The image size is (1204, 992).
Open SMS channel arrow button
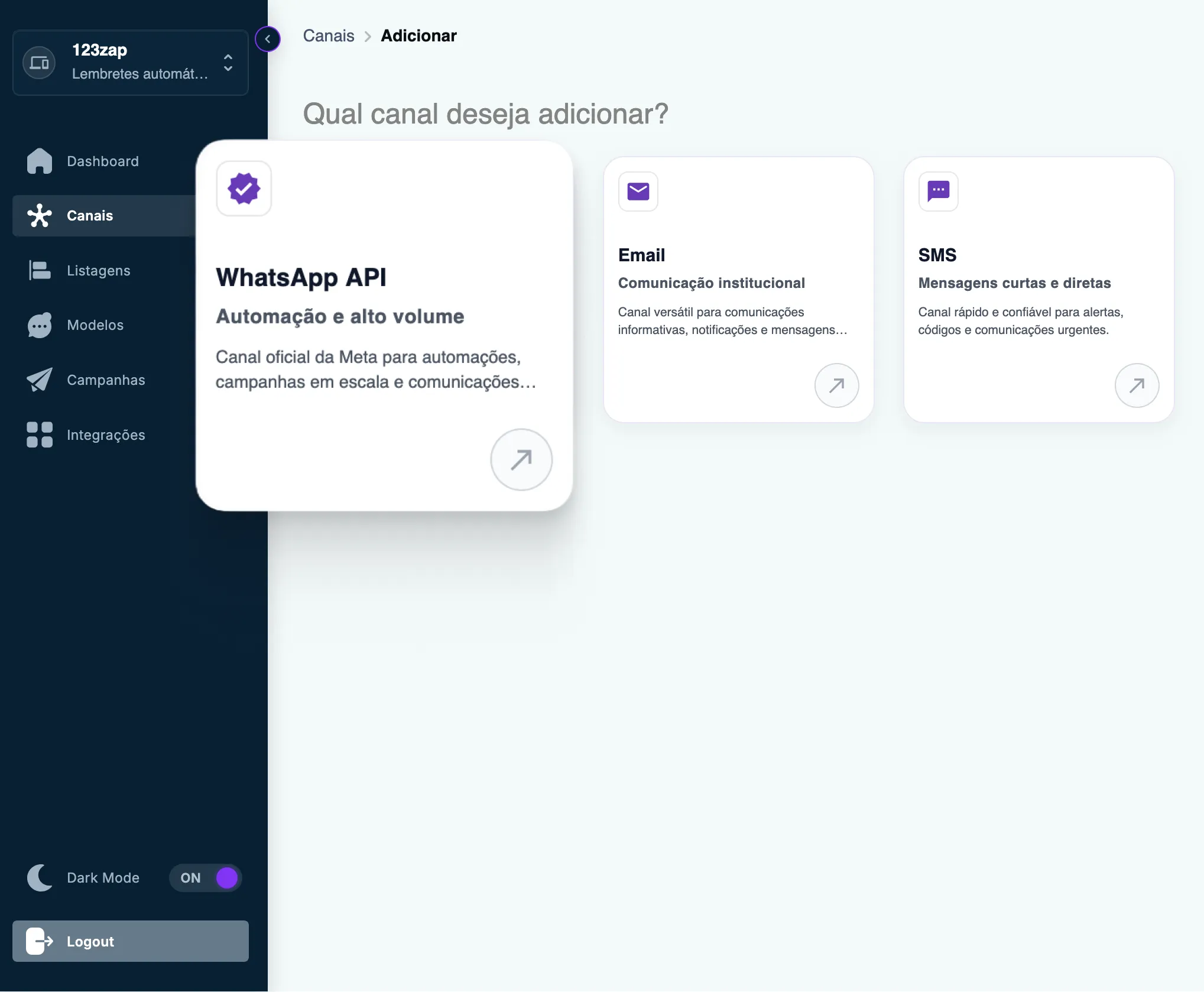click(1137, 385)
